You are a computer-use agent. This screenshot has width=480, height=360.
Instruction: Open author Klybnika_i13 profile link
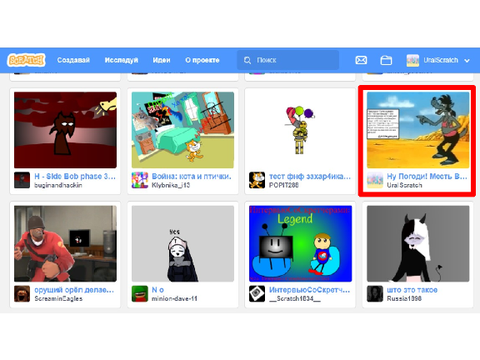171,185
